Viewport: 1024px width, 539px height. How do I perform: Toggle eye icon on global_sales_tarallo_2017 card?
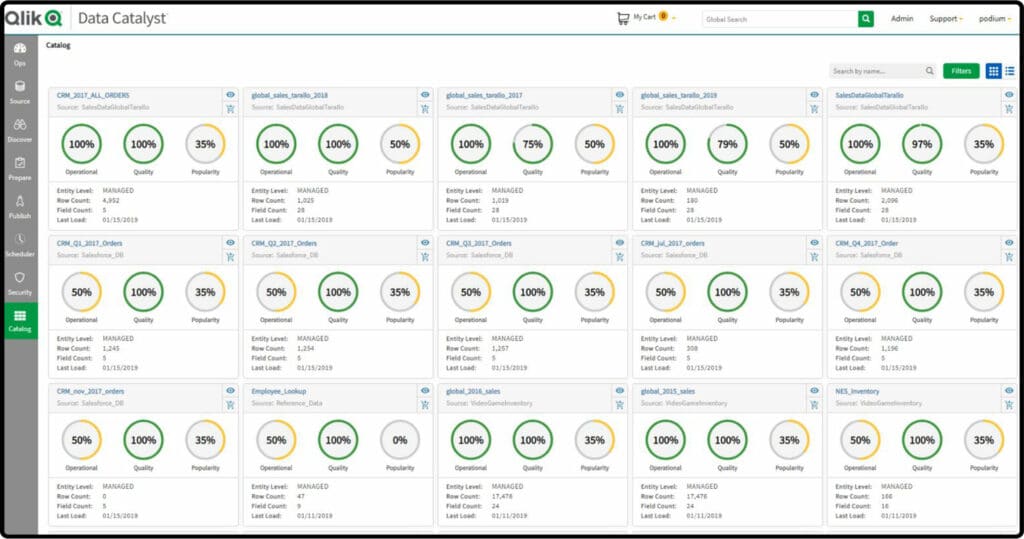click(x=620, y=95)
